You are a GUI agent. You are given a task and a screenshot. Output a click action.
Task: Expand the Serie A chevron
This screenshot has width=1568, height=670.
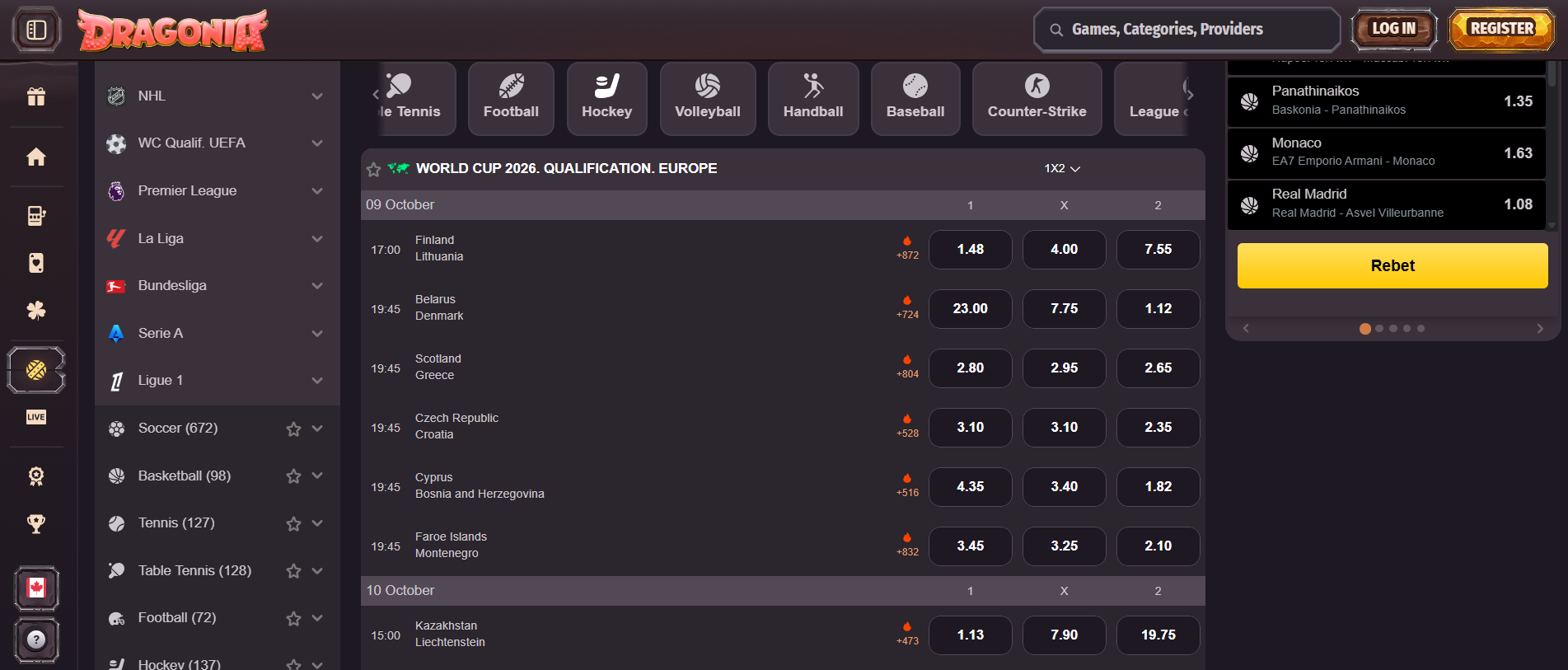point(317,334)
